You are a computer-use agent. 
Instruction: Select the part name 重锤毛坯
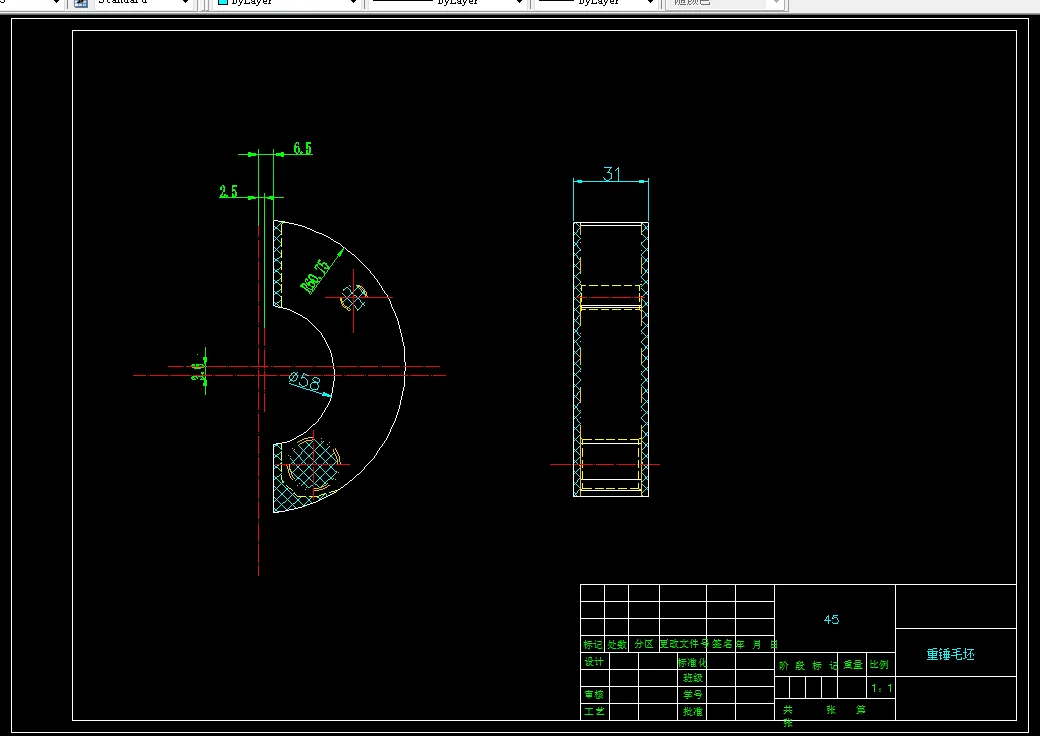950,654
